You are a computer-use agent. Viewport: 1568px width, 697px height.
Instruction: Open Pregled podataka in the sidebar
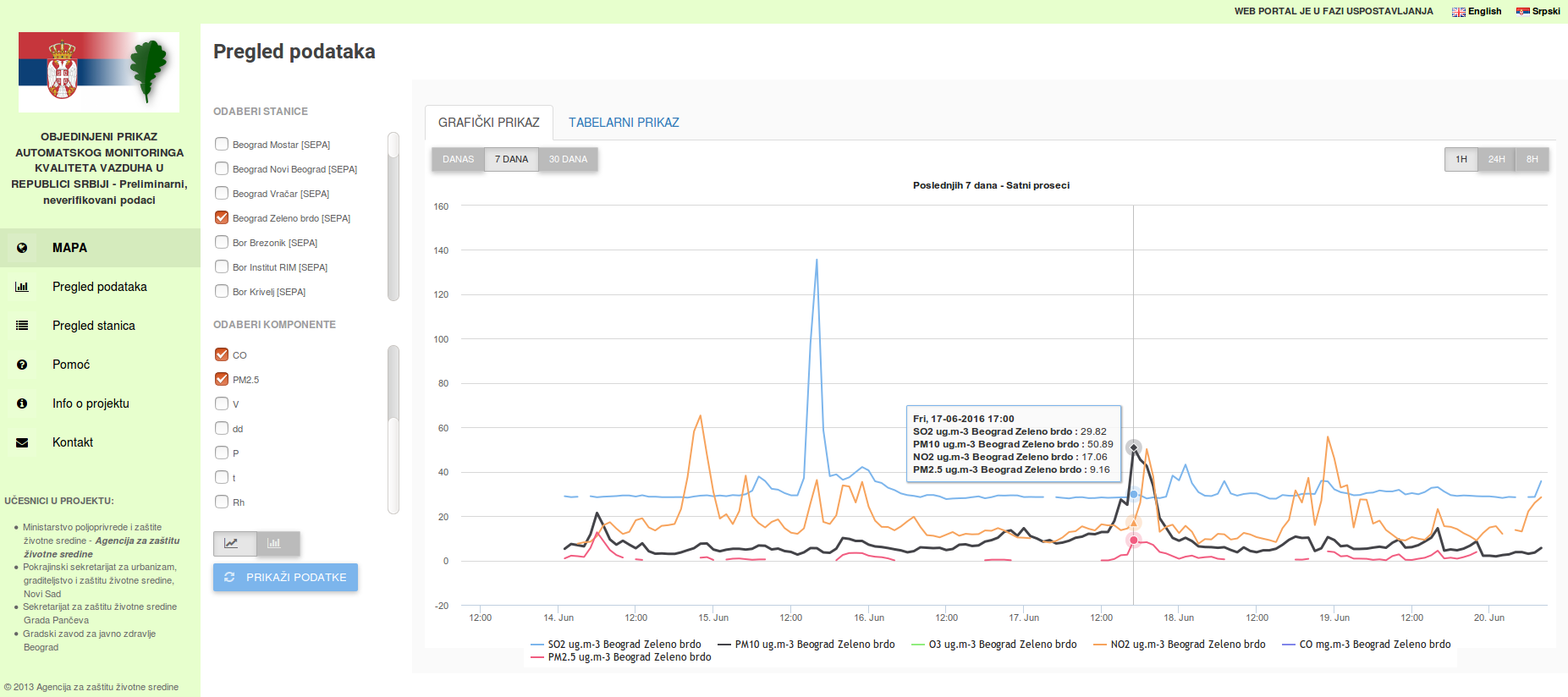click(x=100, y=287)
